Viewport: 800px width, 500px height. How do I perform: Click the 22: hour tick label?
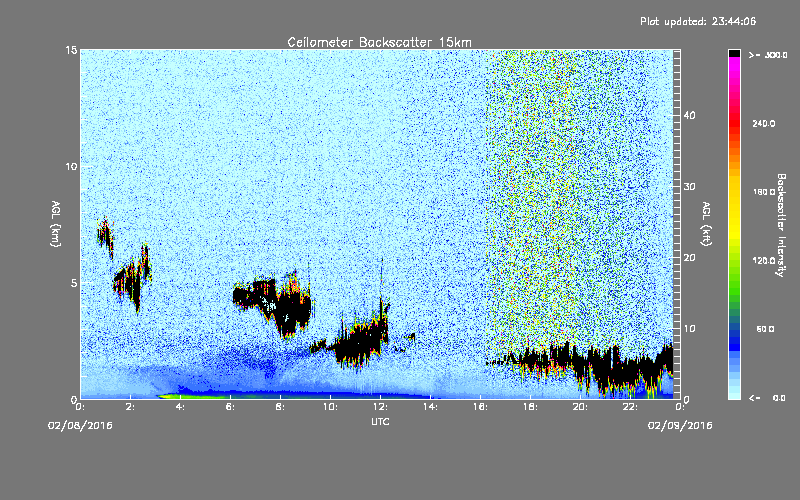point(630,407)
